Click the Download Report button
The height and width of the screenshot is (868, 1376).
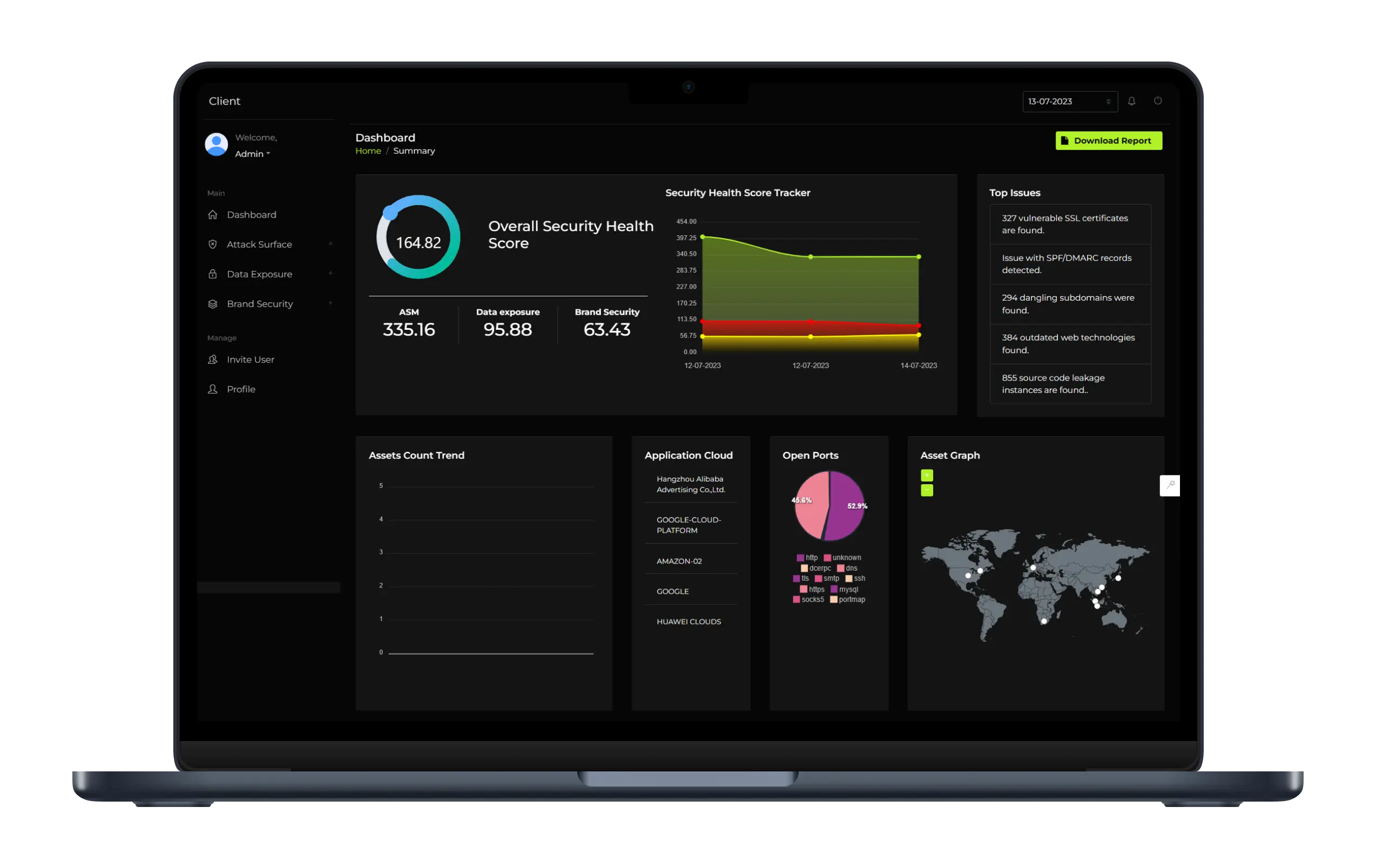tap(1109, 140)
